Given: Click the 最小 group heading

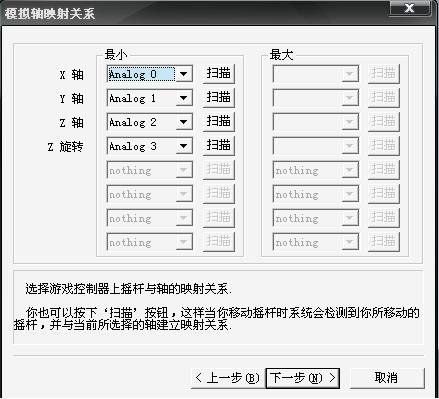Looking at the screenshot, I should (116, 54).
